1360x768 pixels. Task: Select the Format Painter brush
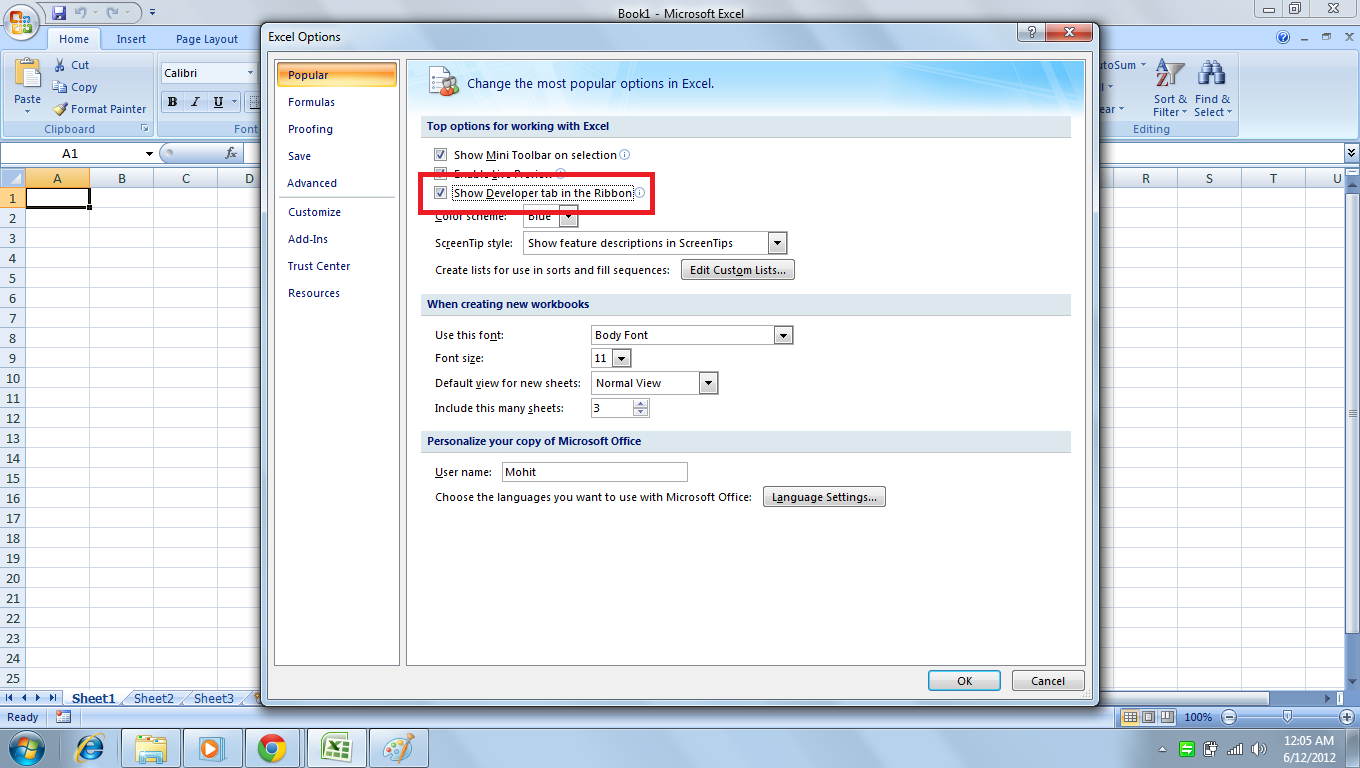point(60,109)
